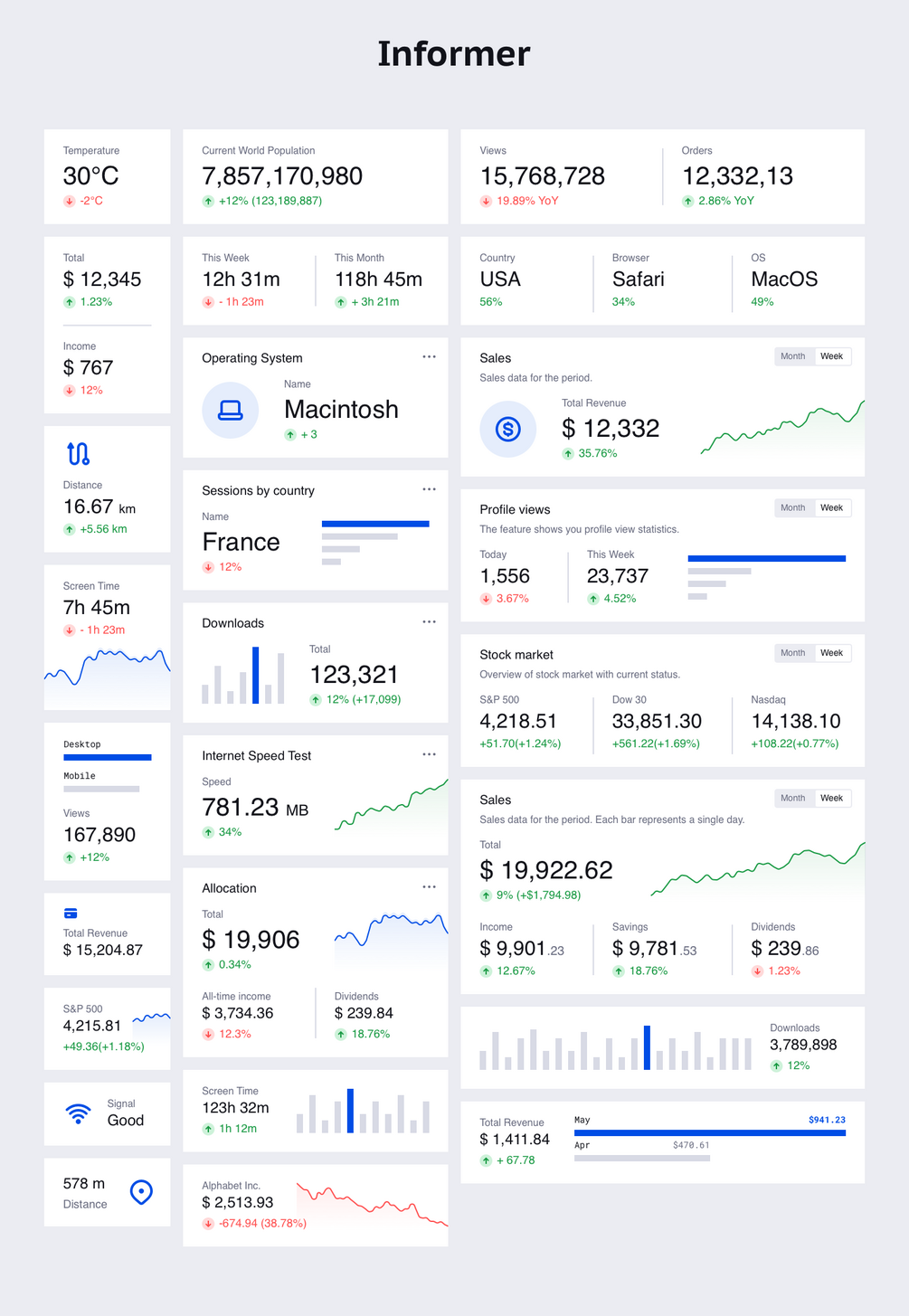Open the Internet Speed Test three-dot menu
This screenshot has width=909, height=1316.
click(x=429, y=754)
